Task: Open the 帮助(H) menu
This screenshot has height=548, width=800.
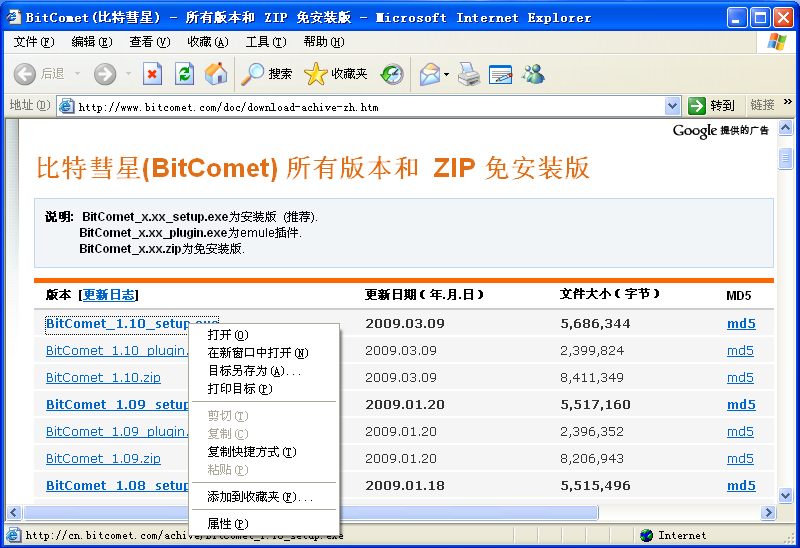Action: click(323, 42)
